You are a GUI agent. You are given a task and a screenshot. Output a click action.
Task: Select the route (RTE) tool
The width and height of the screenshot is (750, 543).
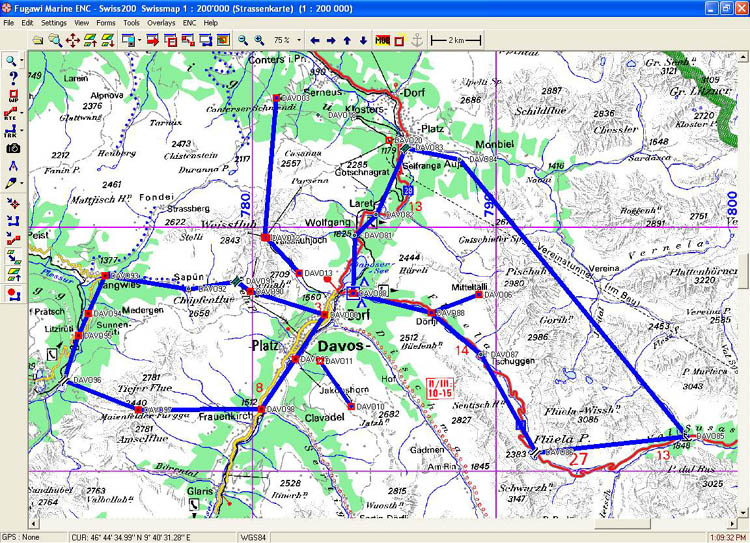tap(12, 115)
